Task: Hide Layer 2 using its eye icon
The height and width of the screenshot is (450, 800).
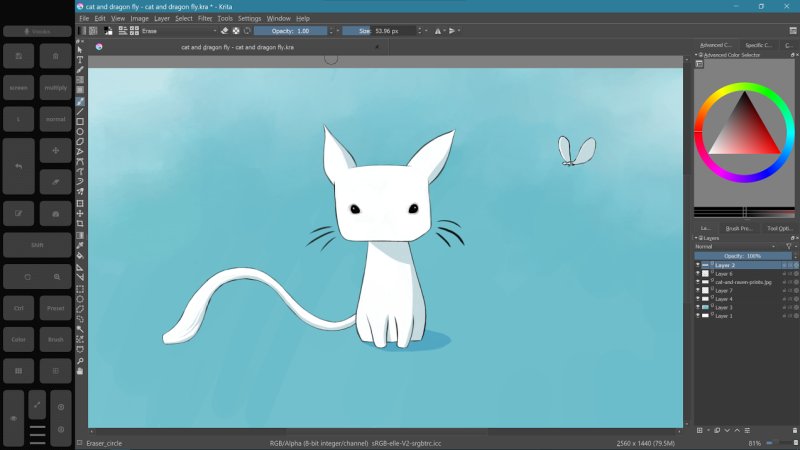Action: click(x=698, y=265)
